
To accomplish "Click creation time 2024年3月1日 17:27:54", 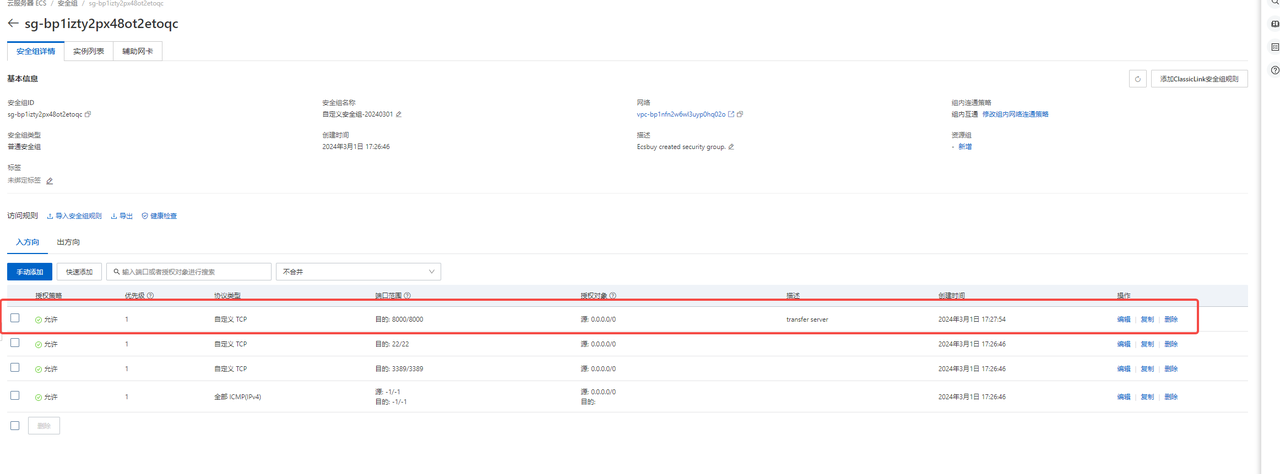I will pos(972,319).
